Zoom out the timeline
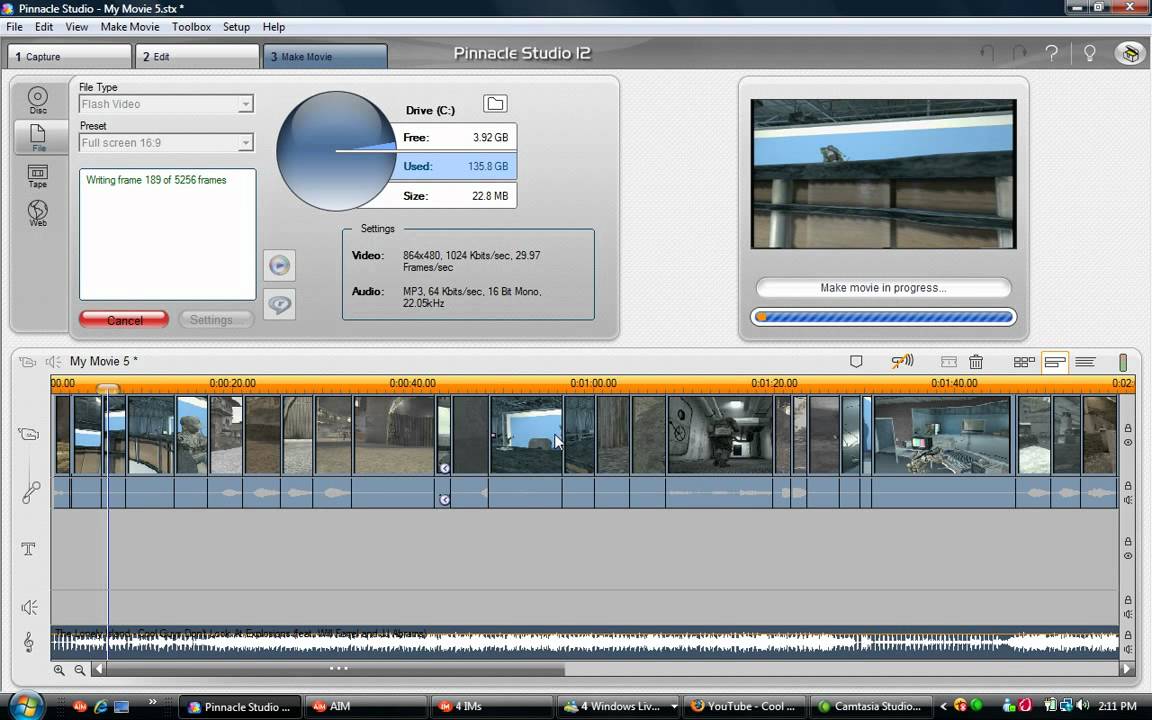This screenshot has height=720, width=1152. [x=79, y=669]
